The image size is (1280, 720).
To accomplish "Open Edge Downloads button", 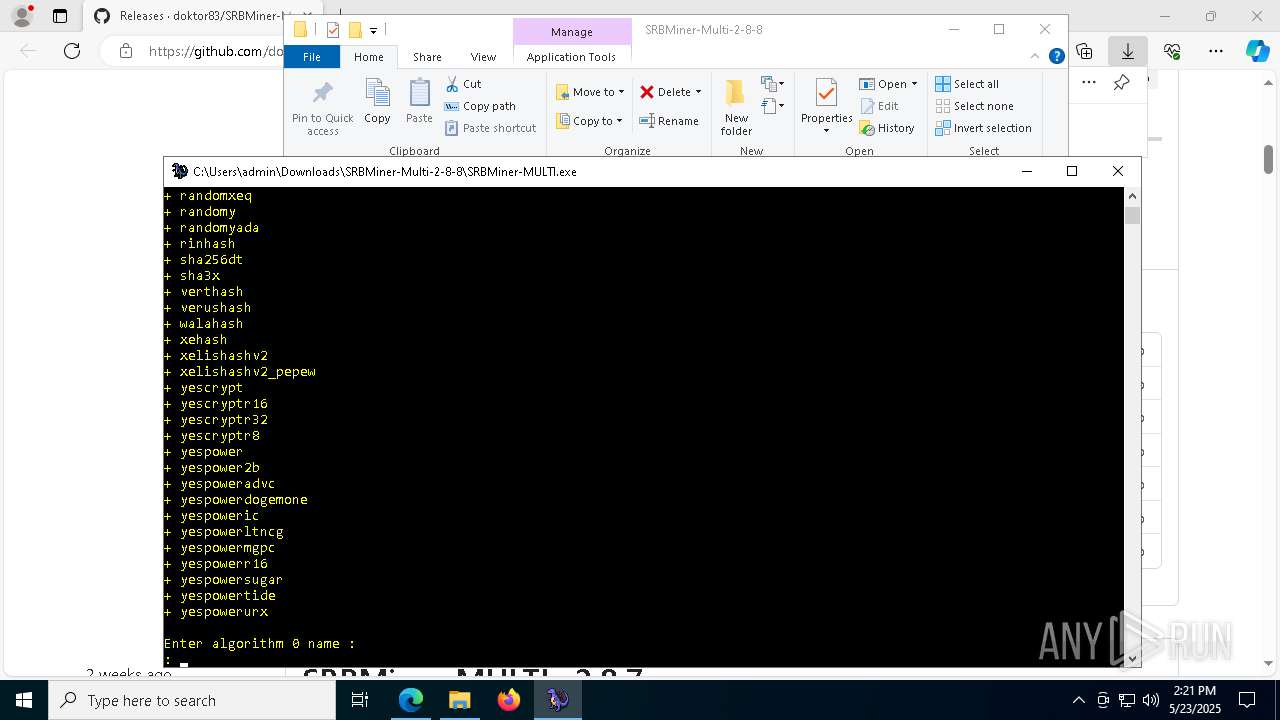I will [x=1128, y=51].
